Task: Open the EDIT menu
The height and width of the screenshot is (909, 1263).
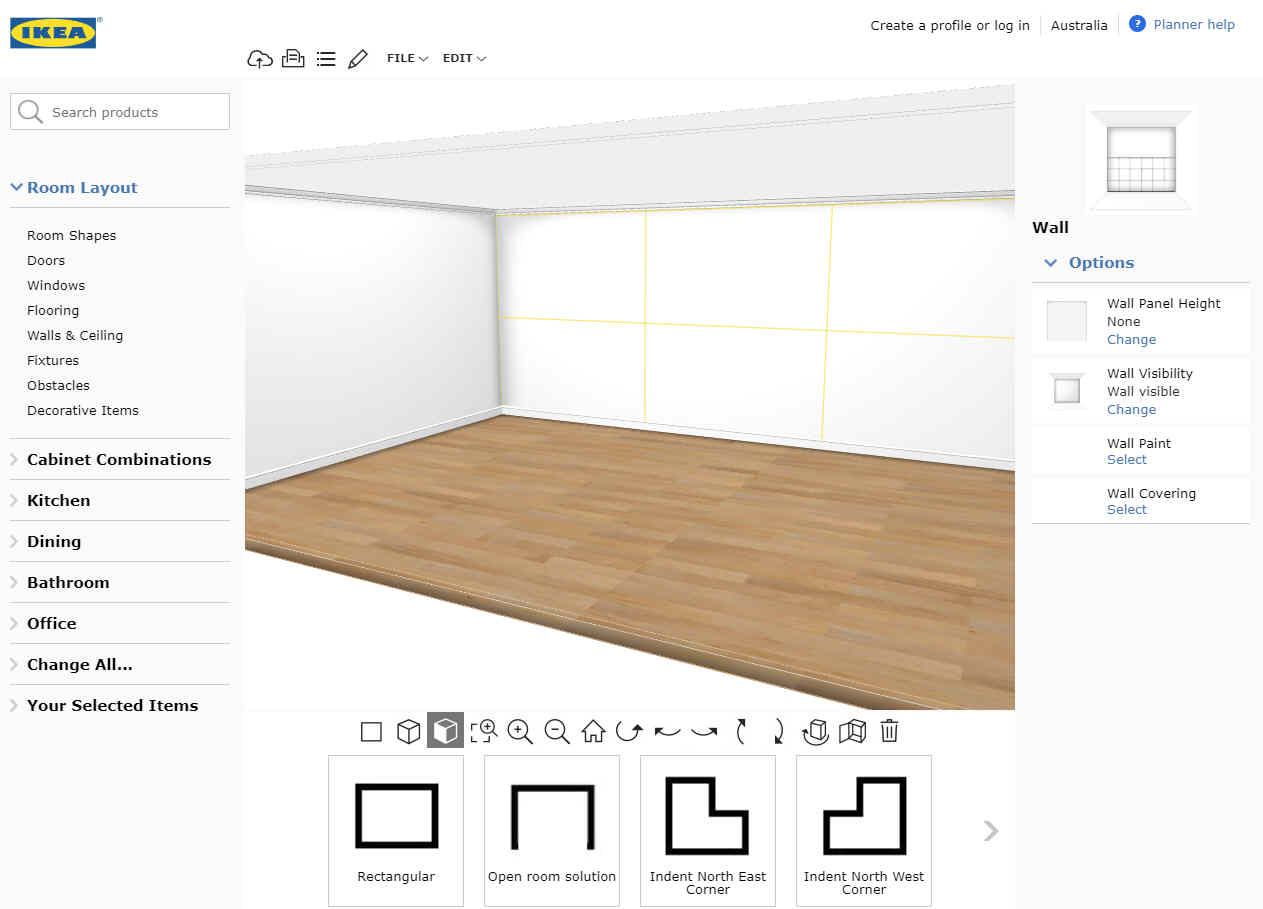Action: [x=463, y=58]
